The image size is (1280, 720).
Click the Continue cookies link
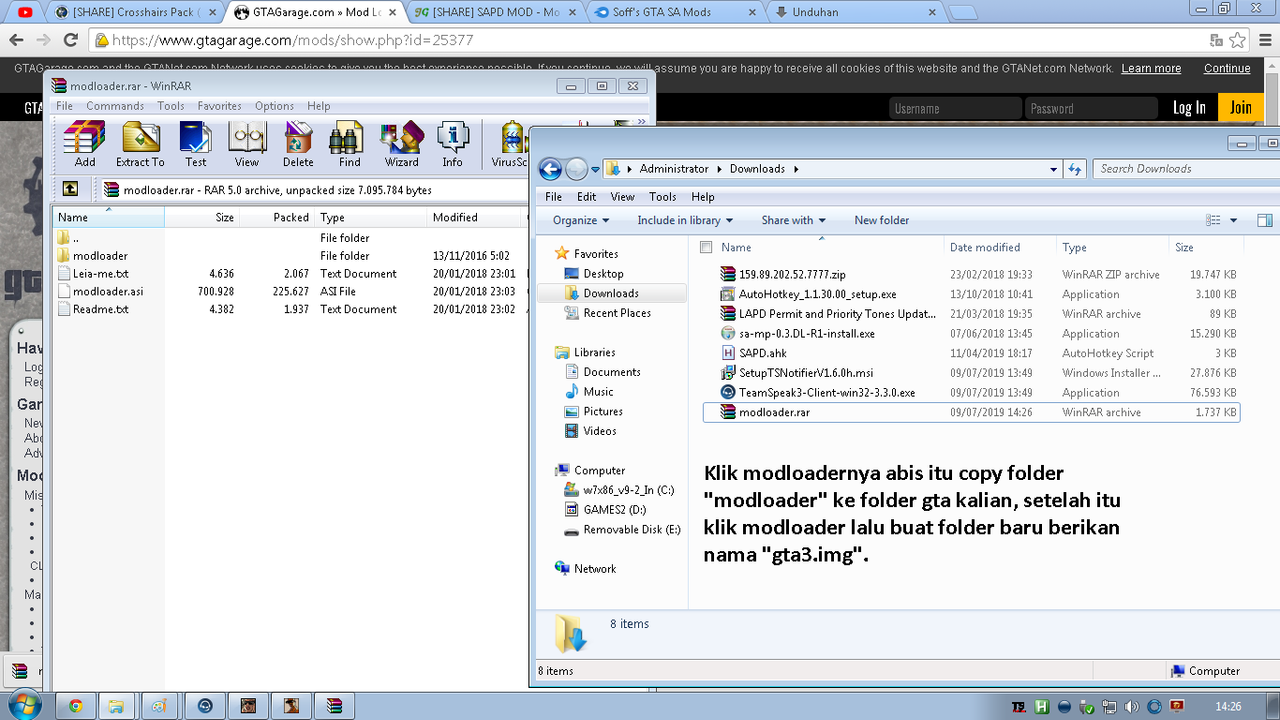[1227, 69]
